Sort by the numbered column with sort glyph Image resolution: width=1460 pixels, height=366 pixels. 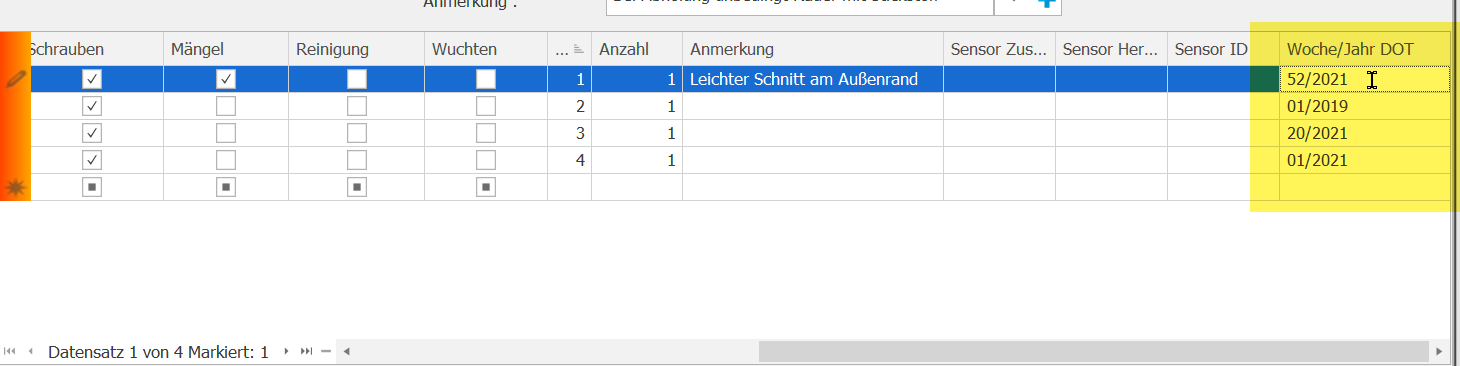tap(570, 49)
